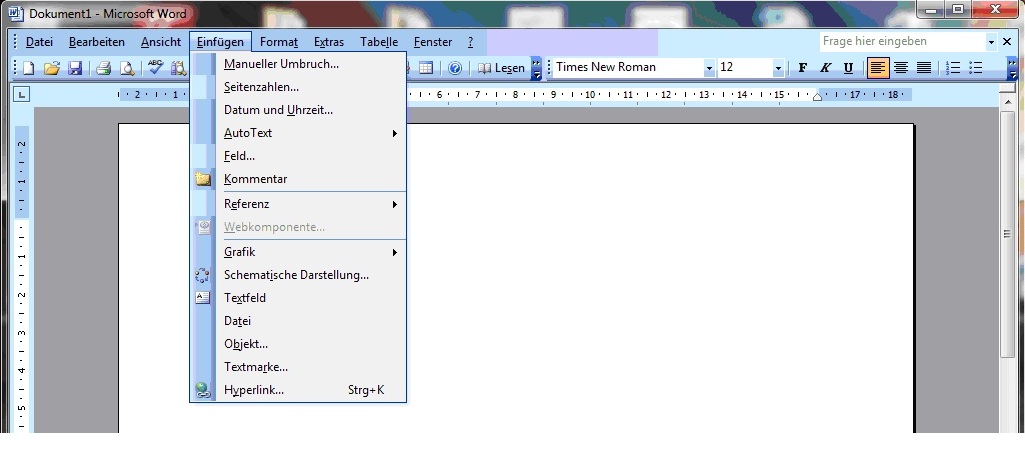Click the split box above the vertical scrollbar
The image size is (1025, 460).
coord(1007,89)
